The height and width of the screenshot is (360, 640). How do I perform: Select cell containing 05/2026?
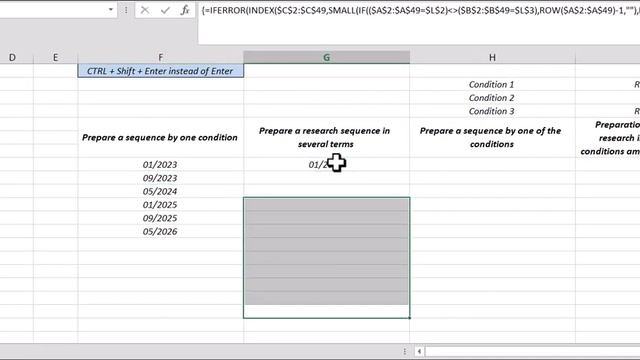pos(160,231)
